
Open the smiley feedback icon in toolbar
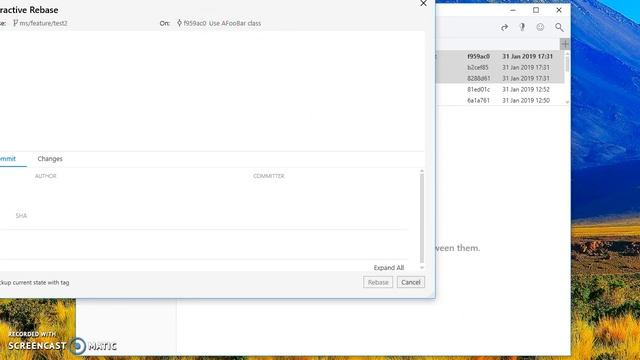pos(540,27)
